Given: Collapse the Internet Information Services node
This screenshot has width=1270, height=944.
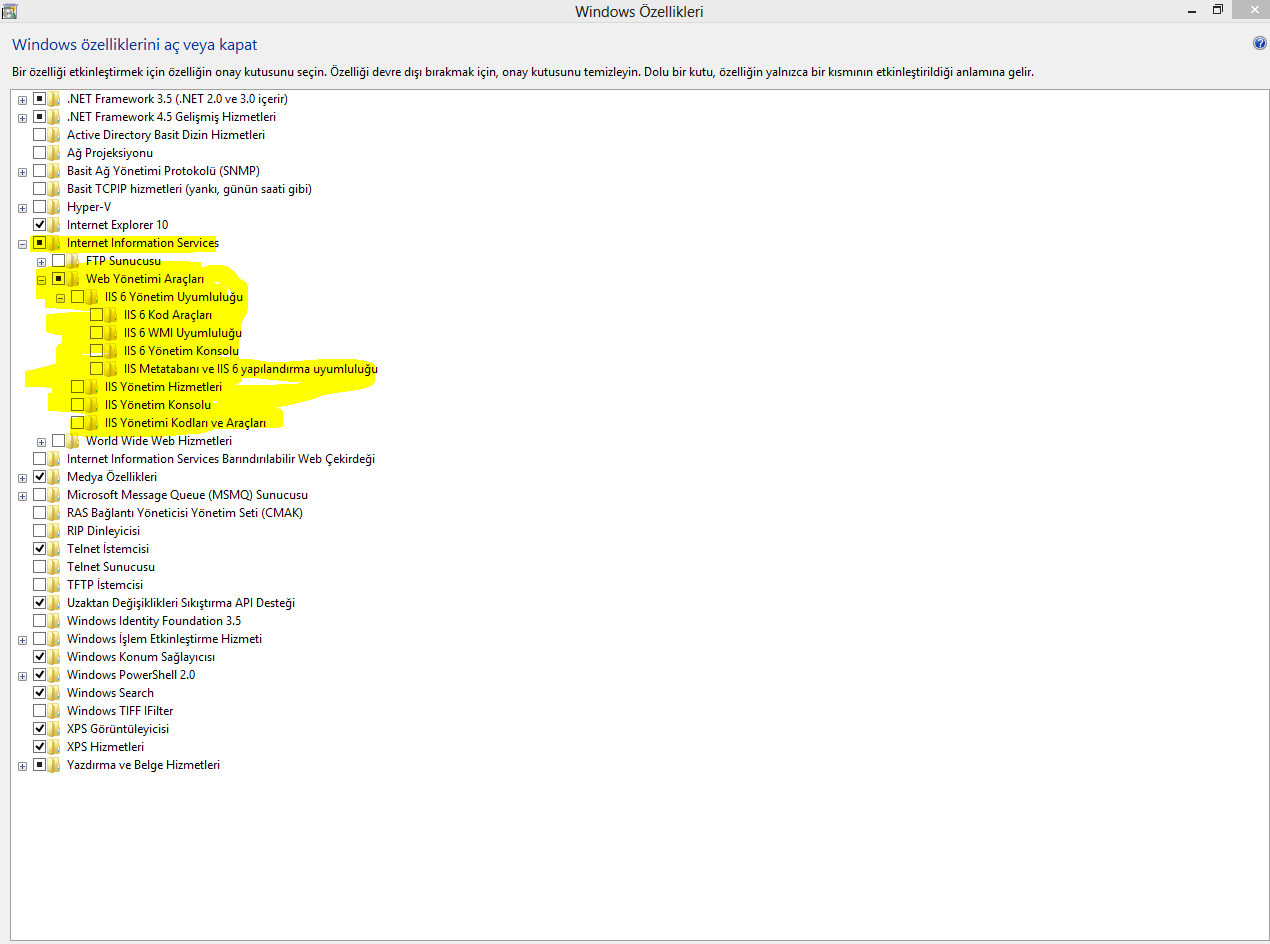Looking at the screenshot, I should 22,244.
